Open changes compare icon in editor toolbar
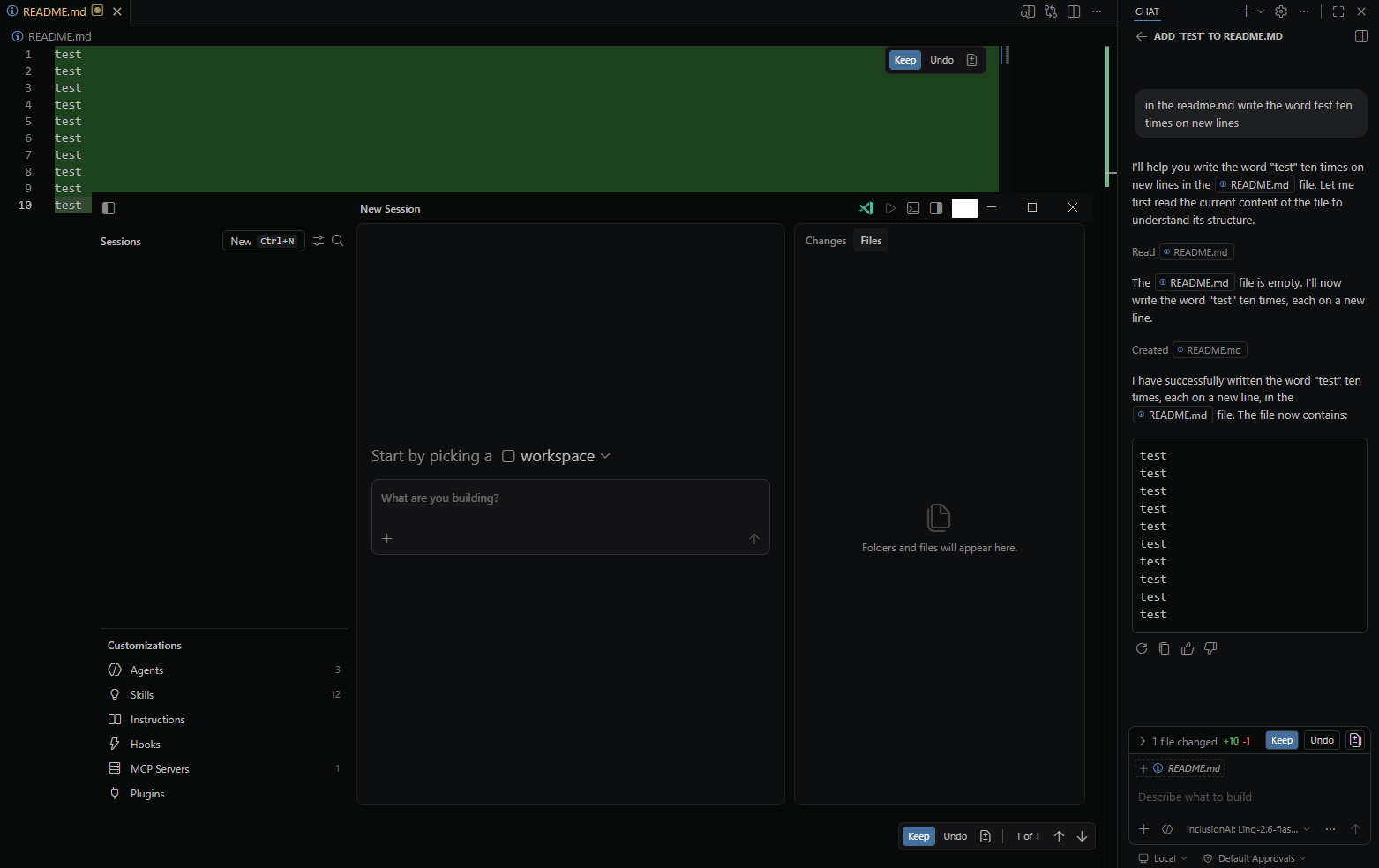The image size is (1379, 868). (1051, 11)
